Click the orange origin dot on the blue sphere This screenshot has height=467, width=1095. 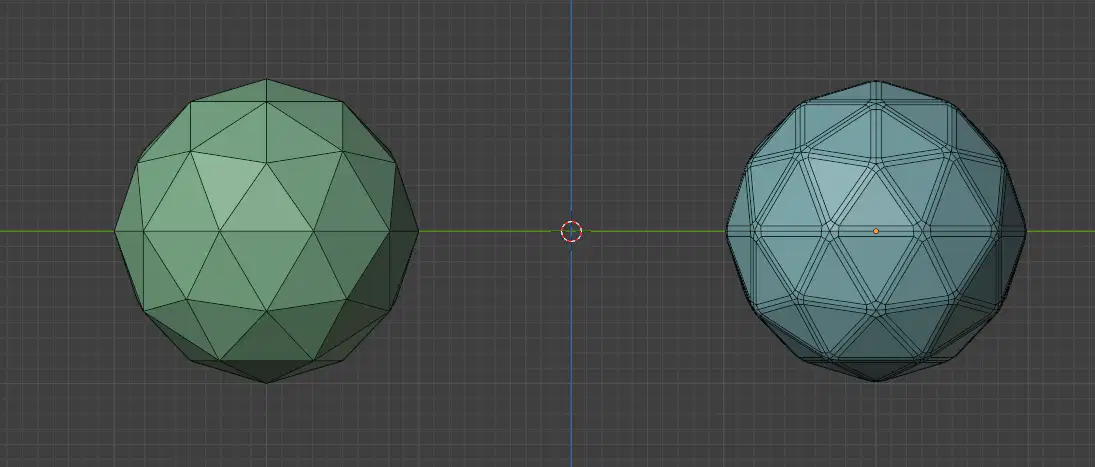point(876,231)
